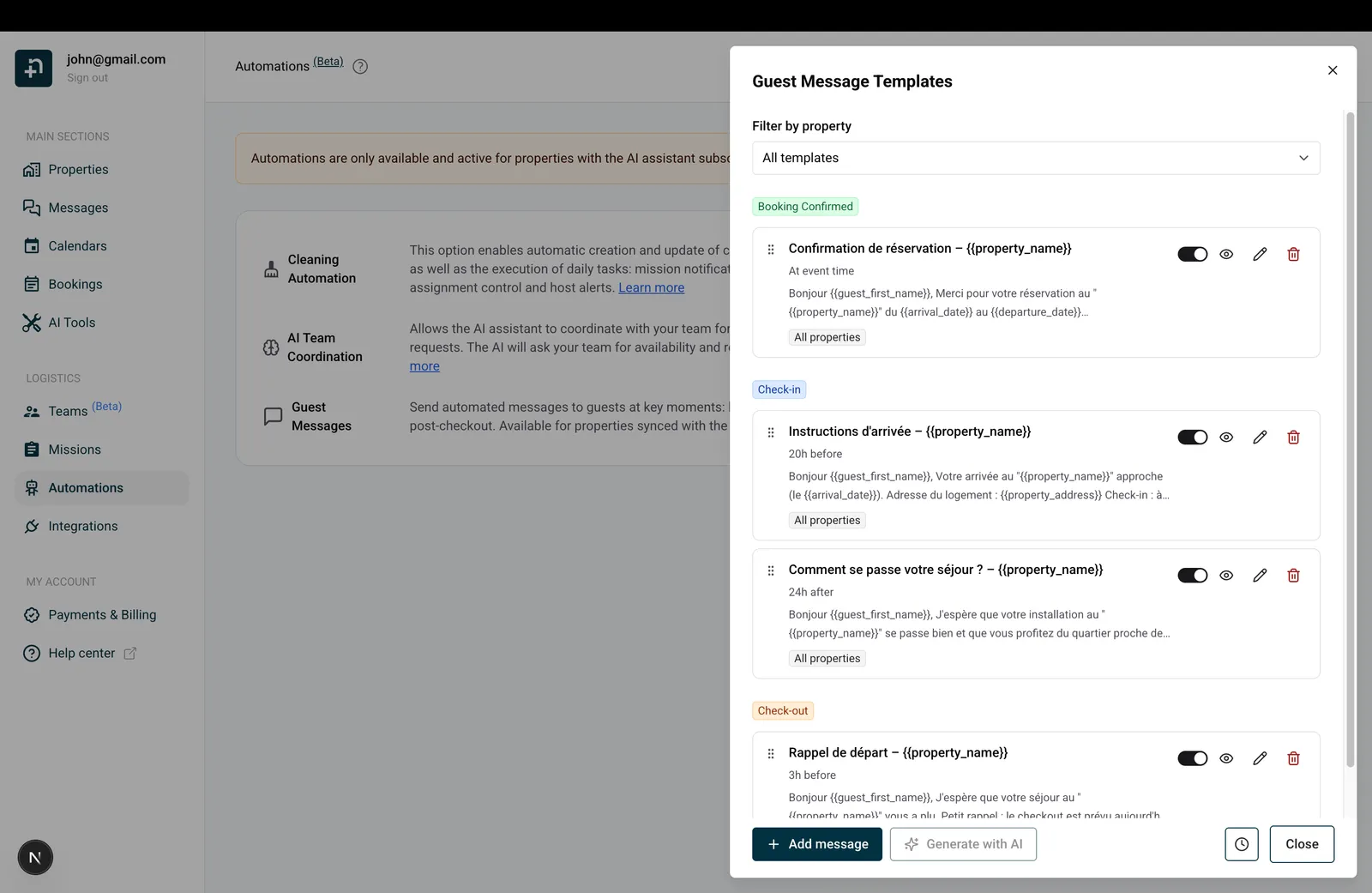Image resolution: width=1372 pixels, height=893 pixels.
Task: Open the Help center link
Action: (102, 653)
